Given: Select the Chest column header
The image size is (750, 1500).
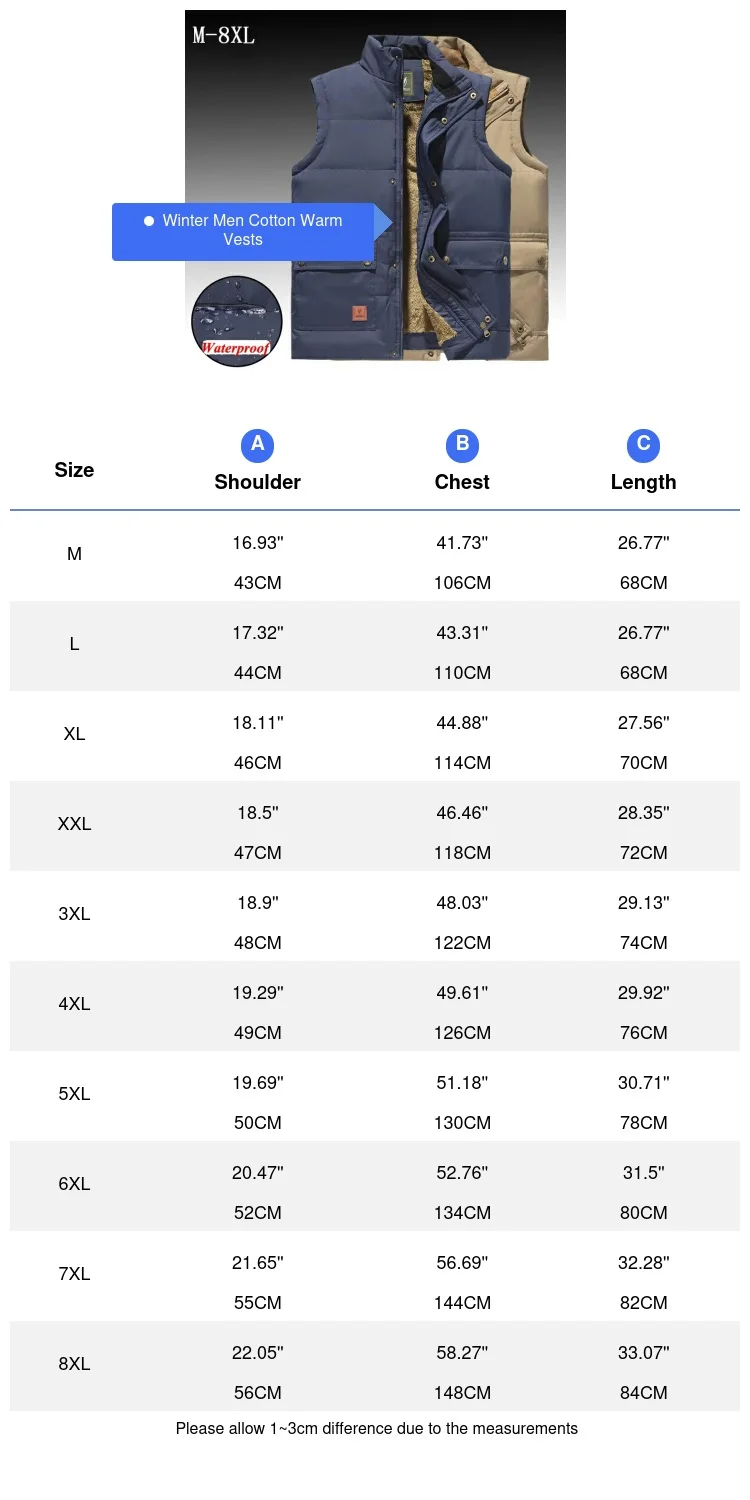Looking at the screenshot, I should 462,482.
